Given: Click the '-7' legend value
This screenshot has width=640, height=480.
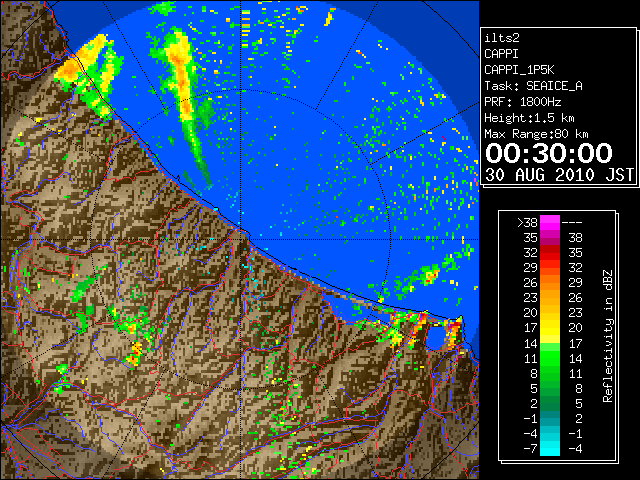Looking at the screenshot, I should tap(530, 449).
